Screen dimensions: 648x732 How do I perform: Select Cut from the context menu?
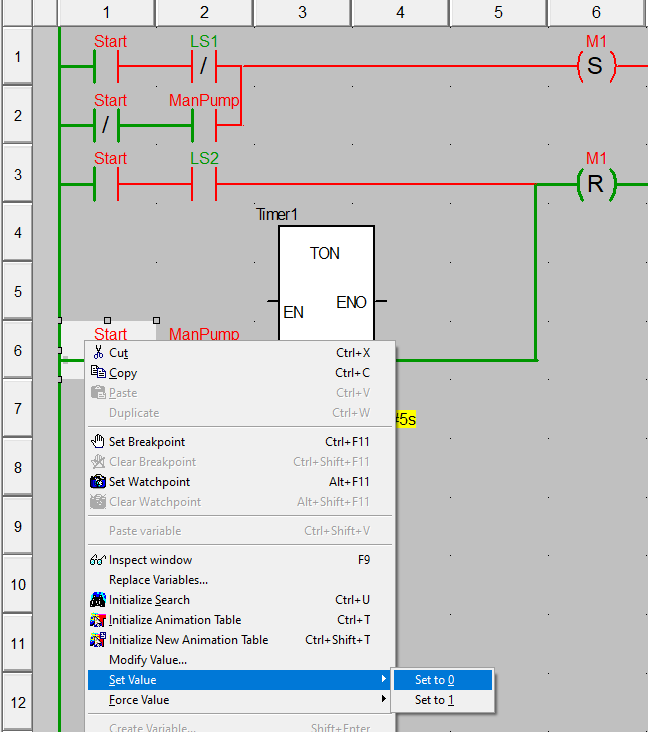click(118, 353)
